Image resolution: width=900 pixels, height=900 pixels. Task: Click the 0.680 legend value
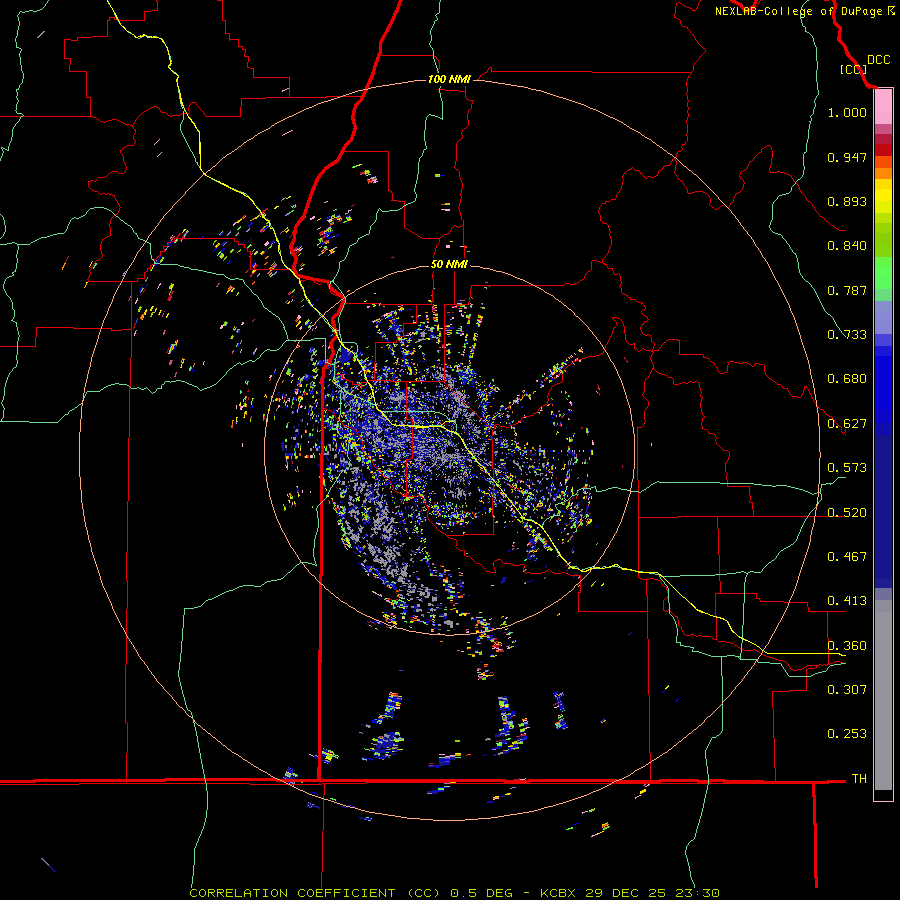[847, 379]
